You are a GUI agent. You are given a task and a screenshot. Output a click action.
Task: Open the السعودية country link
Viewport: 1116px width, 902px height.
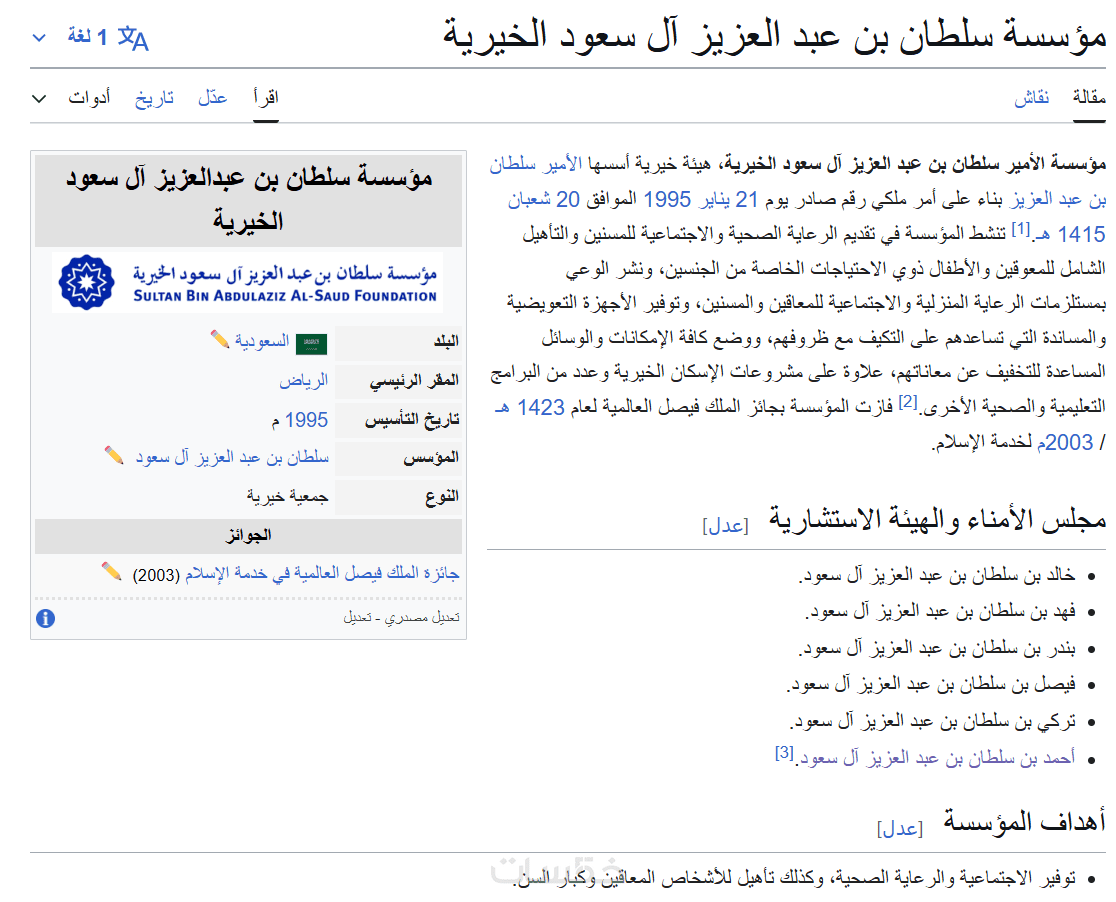tap(263, 342)
